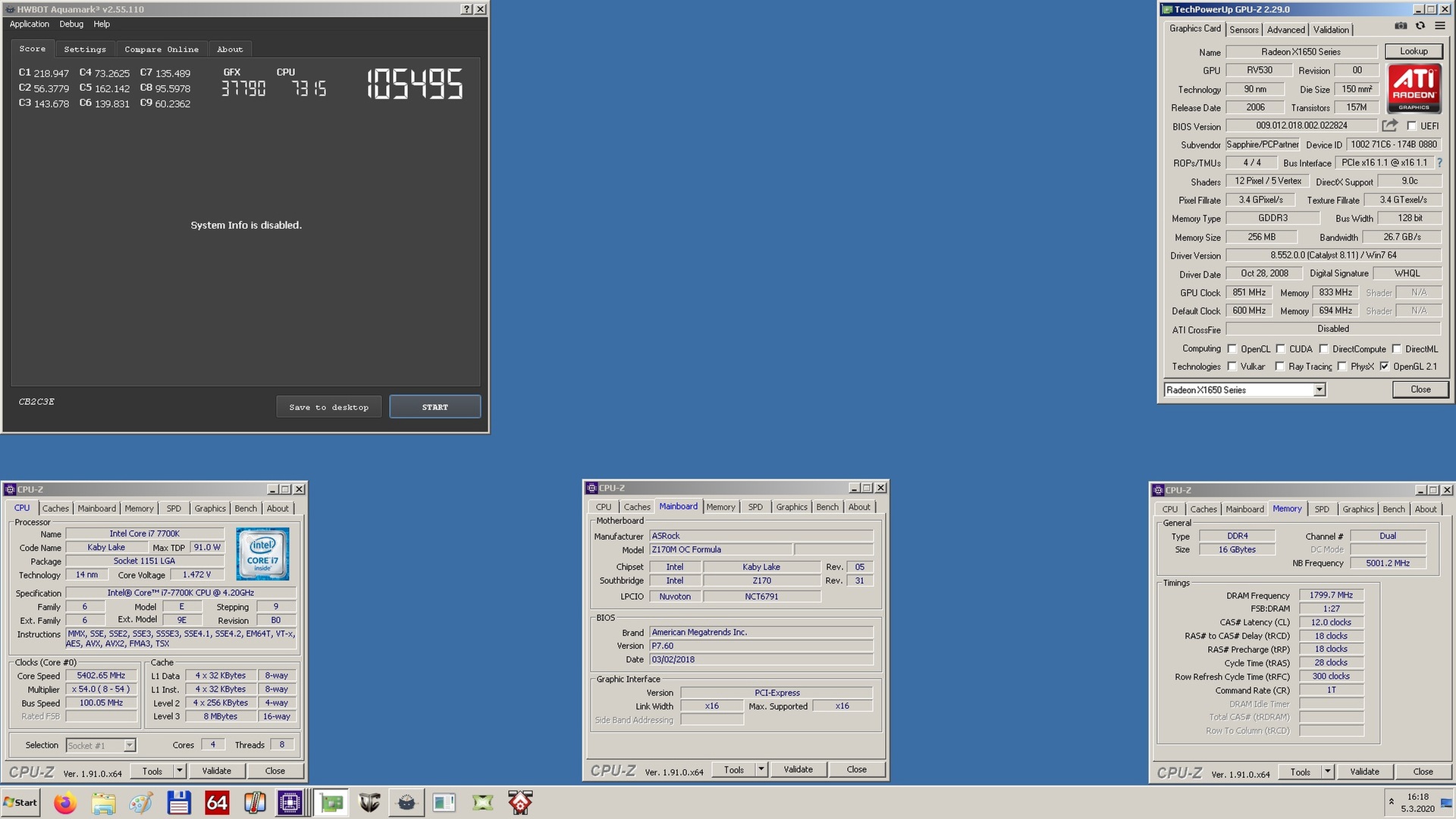Open SPD tab in Mainboard CPU-Z window

755,507
